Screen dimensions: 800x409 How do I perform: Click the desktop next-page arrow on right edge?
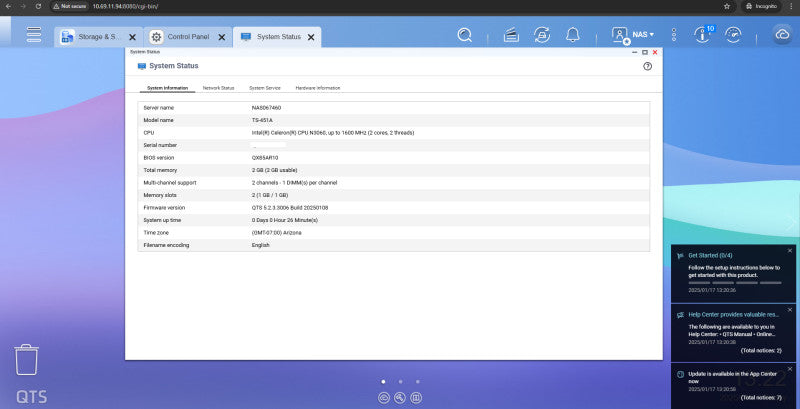[x=791, y=223]
